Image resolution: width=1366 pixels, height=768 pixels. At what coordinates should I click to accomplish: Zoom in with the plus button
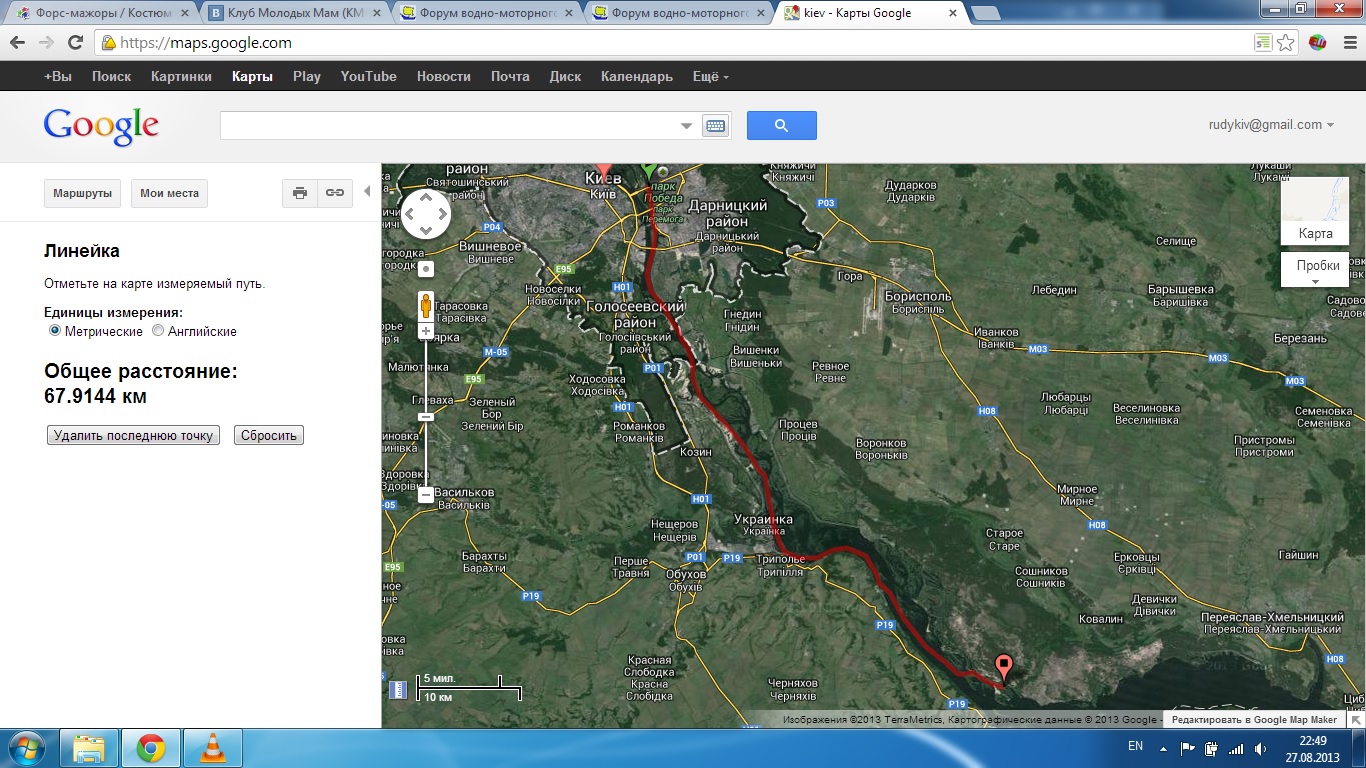[x=426, y=331]
